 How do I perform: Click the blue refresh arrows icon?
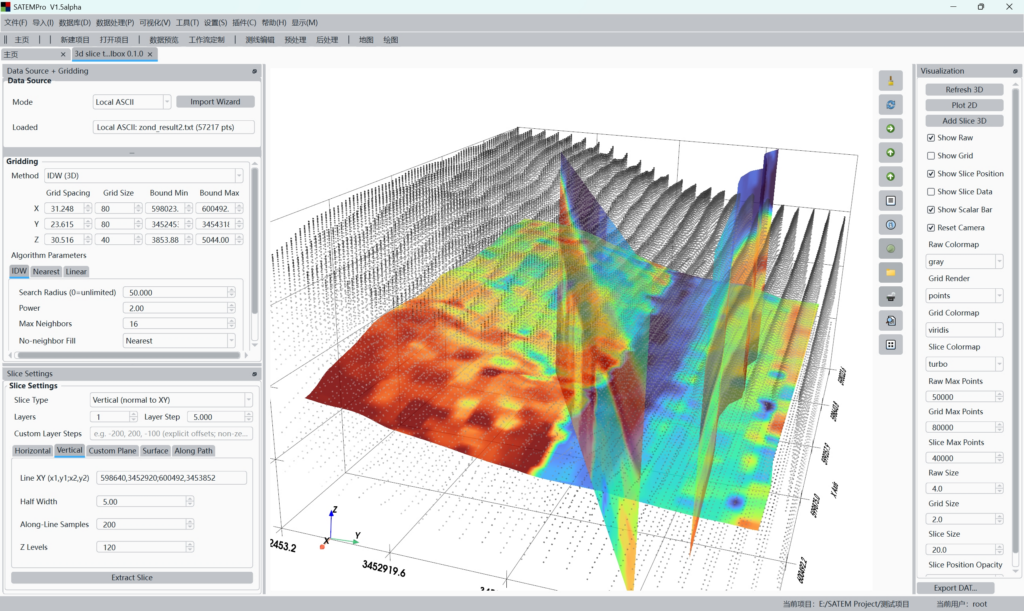point(889,105)
